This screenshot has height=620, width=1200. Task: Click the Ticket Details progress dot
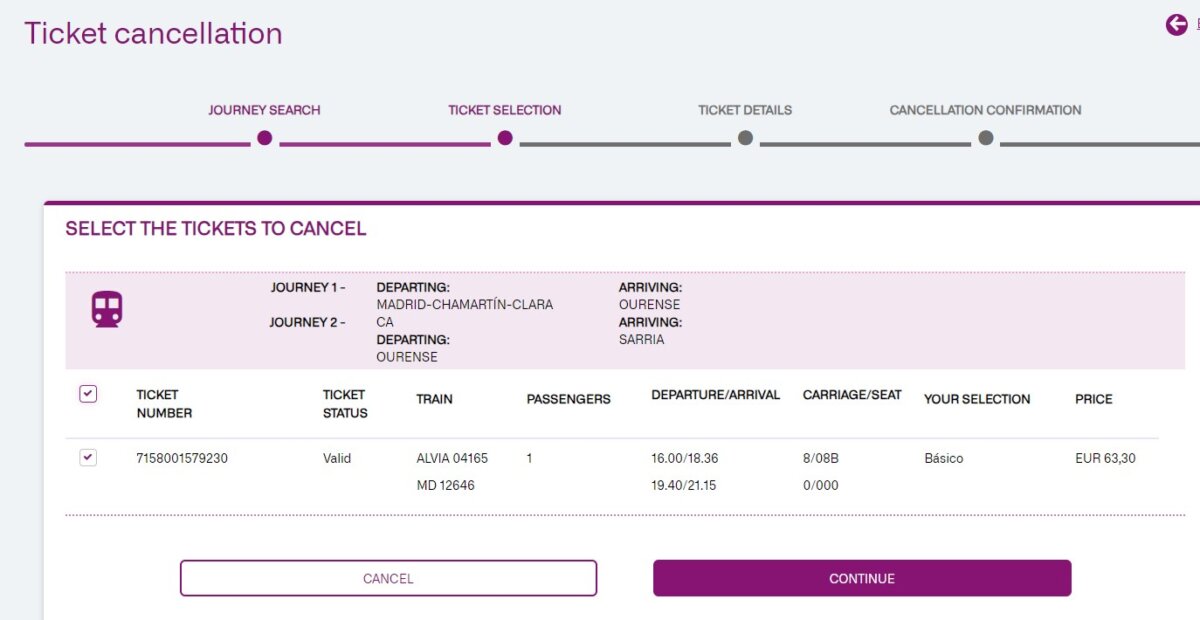tap(745, 138)
